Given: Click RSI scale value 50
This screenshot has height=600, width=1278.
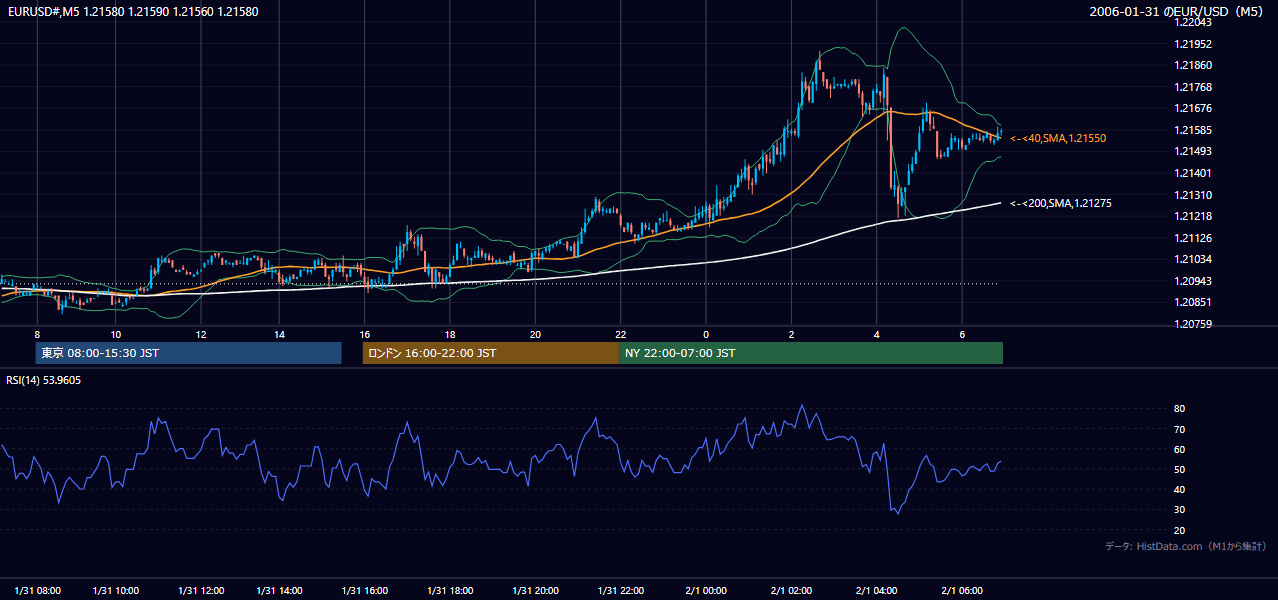Looking at the screenshot, I should pyautogui.click(x=1179, y=469).
